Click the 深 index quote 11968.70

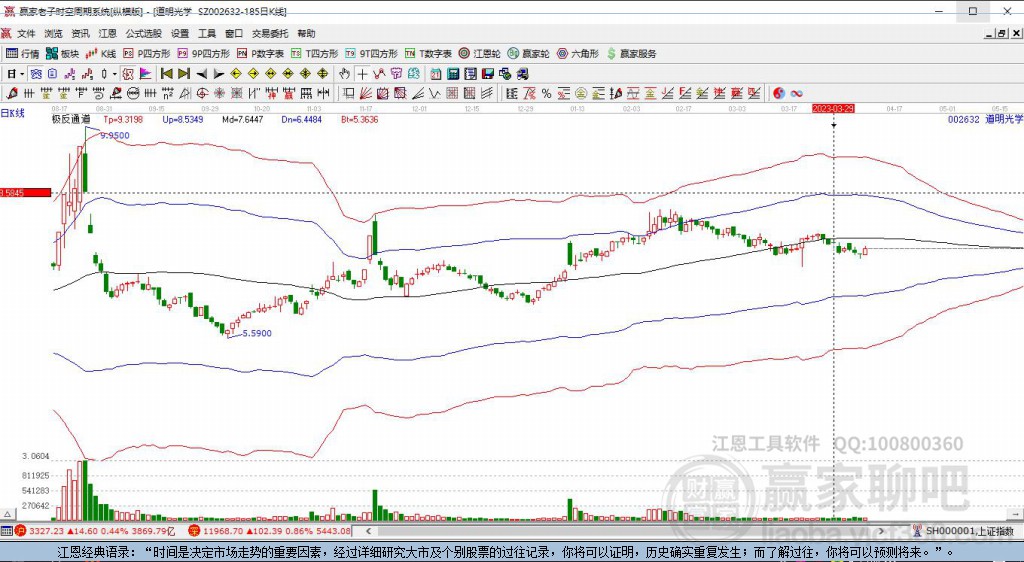tap(223, 531)
